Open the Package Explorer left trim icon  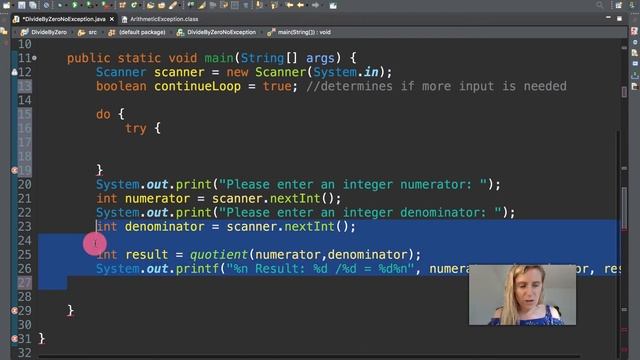tap(4, 31)
